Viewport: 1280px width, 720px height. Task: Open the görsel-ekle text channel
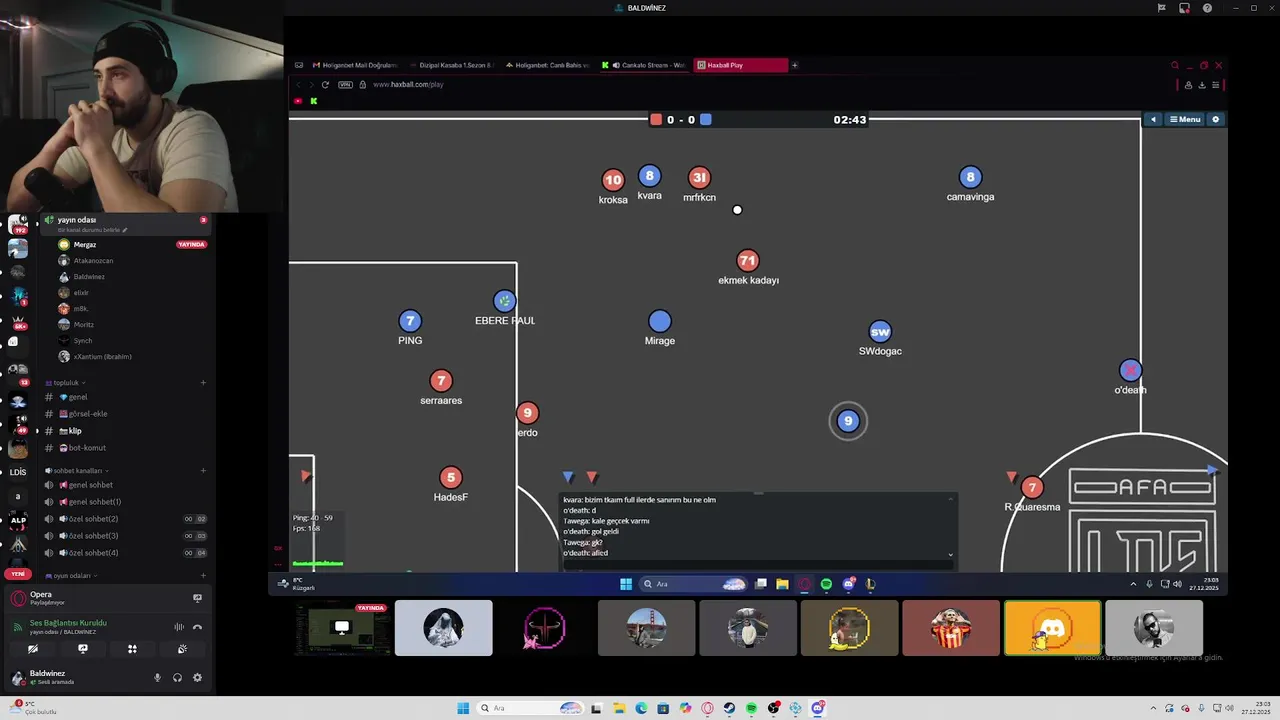[x=125, y=414]
